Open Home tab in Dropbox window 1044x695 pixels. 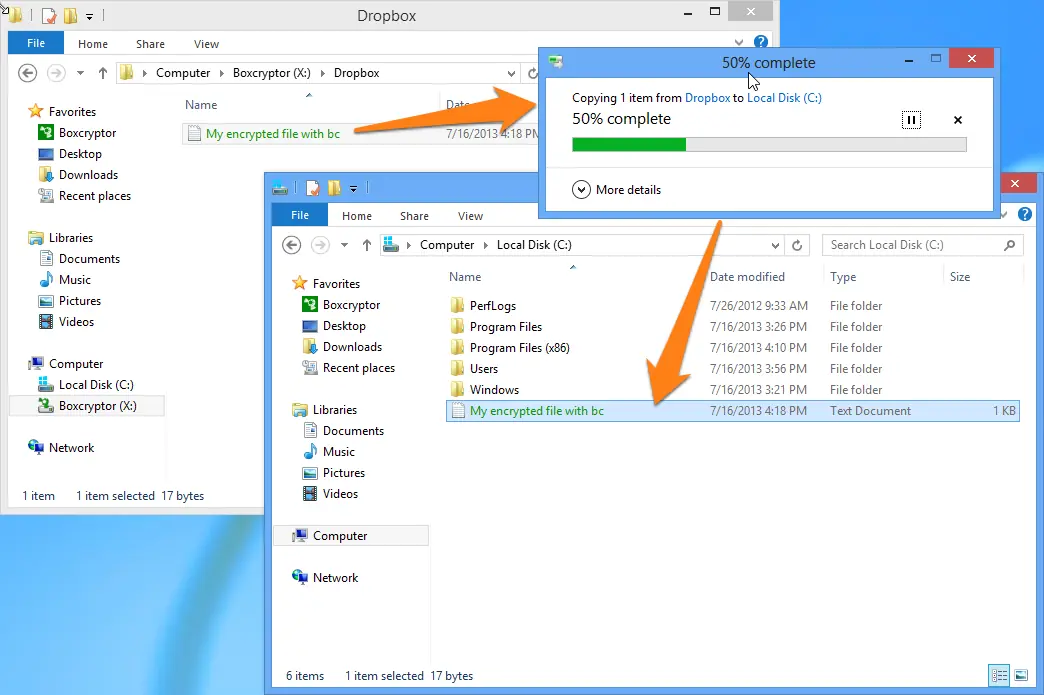93,44
